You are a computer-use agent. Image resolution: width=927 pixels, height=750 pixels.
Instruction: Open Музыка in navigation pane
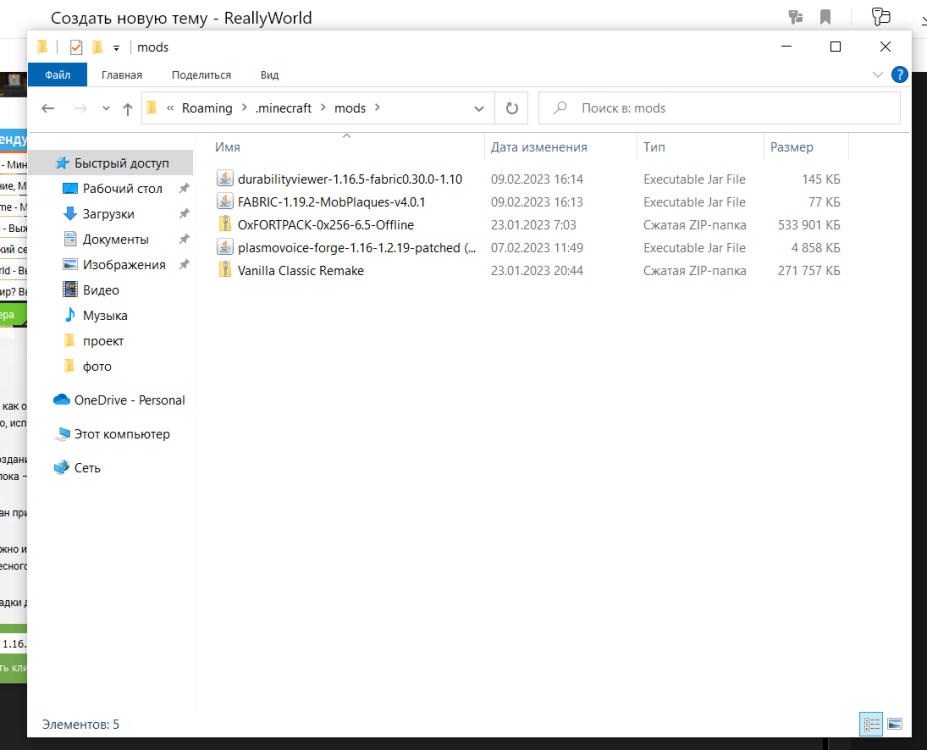coord(105,316)
